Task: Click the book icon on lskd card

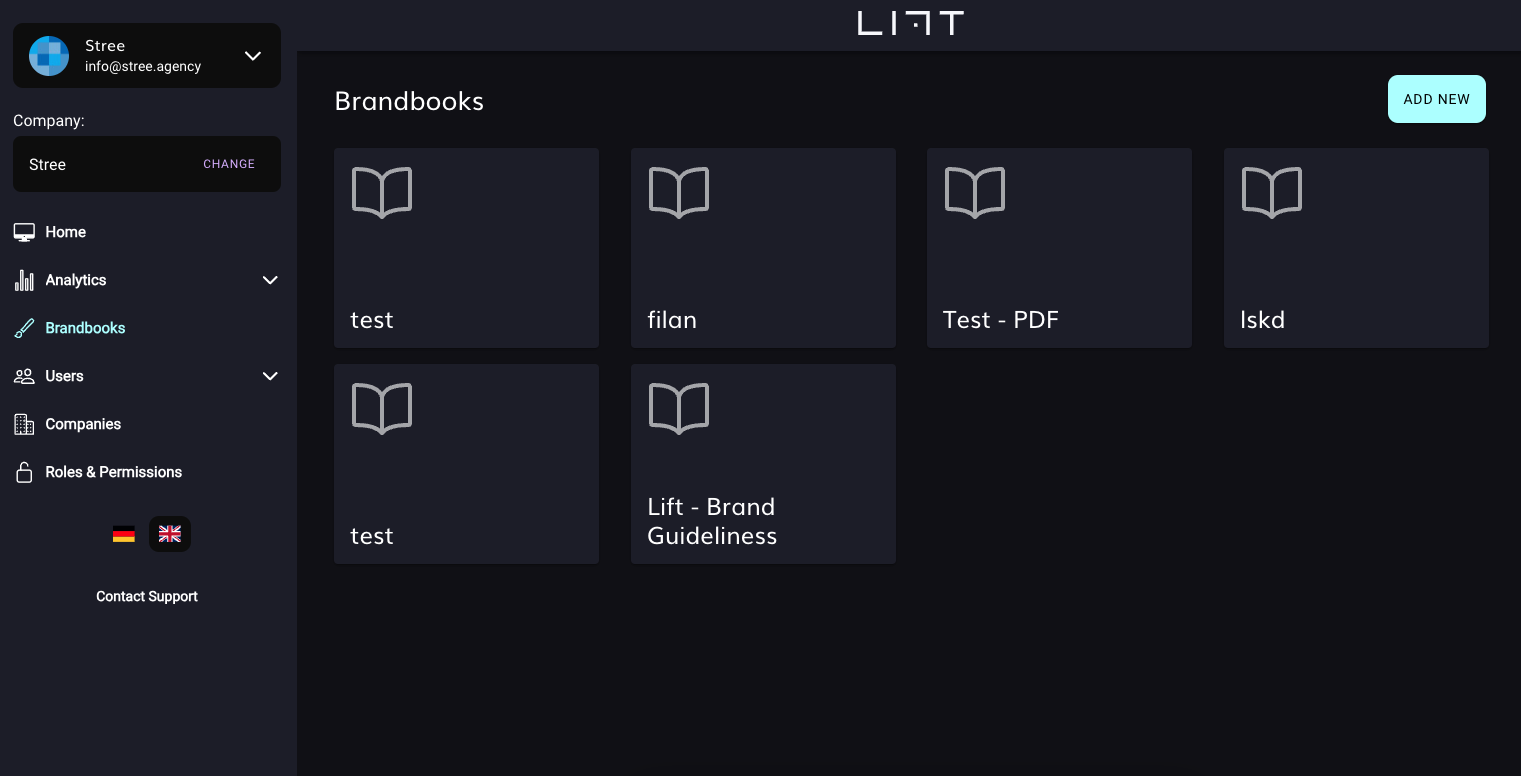Action: (x=1272, y=192)
